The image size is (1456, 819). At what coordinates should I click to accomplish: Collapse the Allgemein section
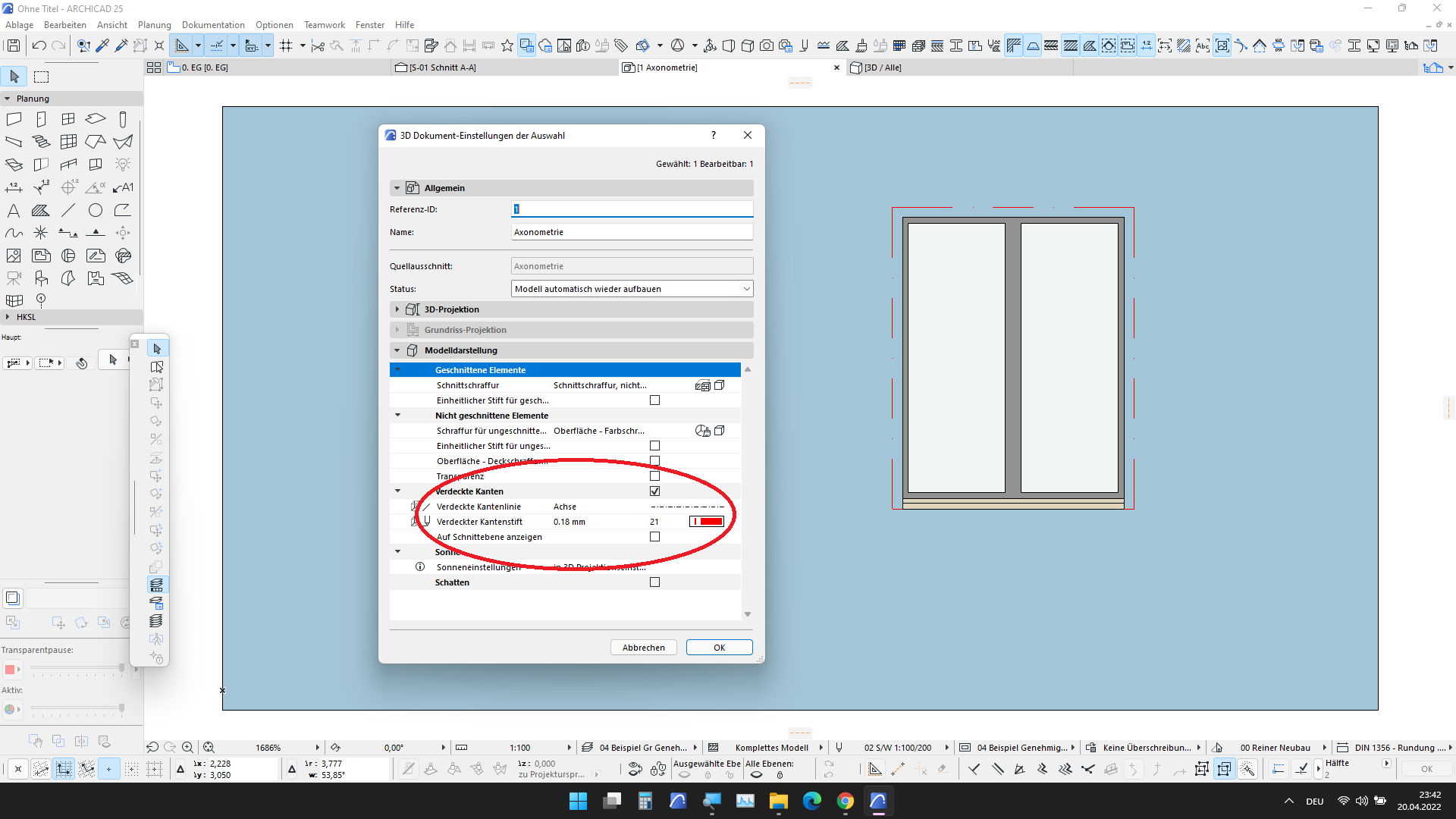click(x=397, y=188)
